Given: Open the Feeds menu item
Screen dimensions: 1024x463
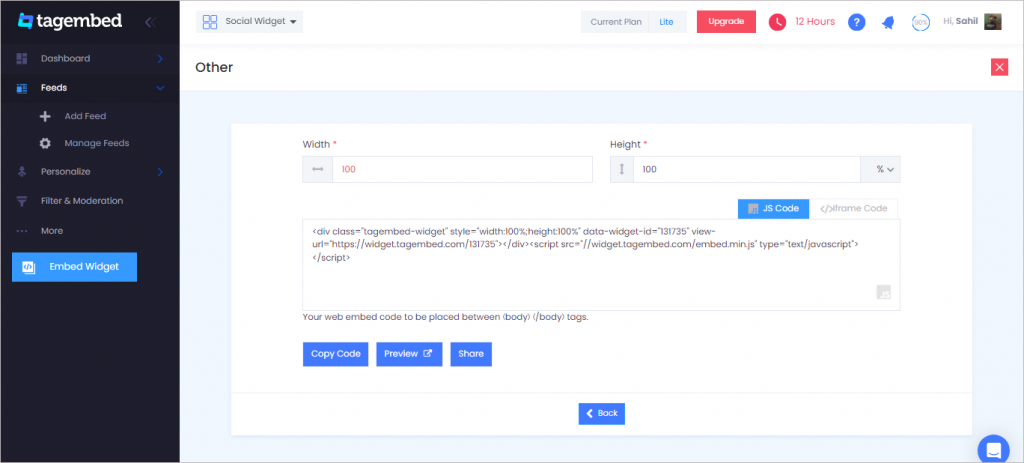Looking at the screenshot, I should (x=54, y=88).
